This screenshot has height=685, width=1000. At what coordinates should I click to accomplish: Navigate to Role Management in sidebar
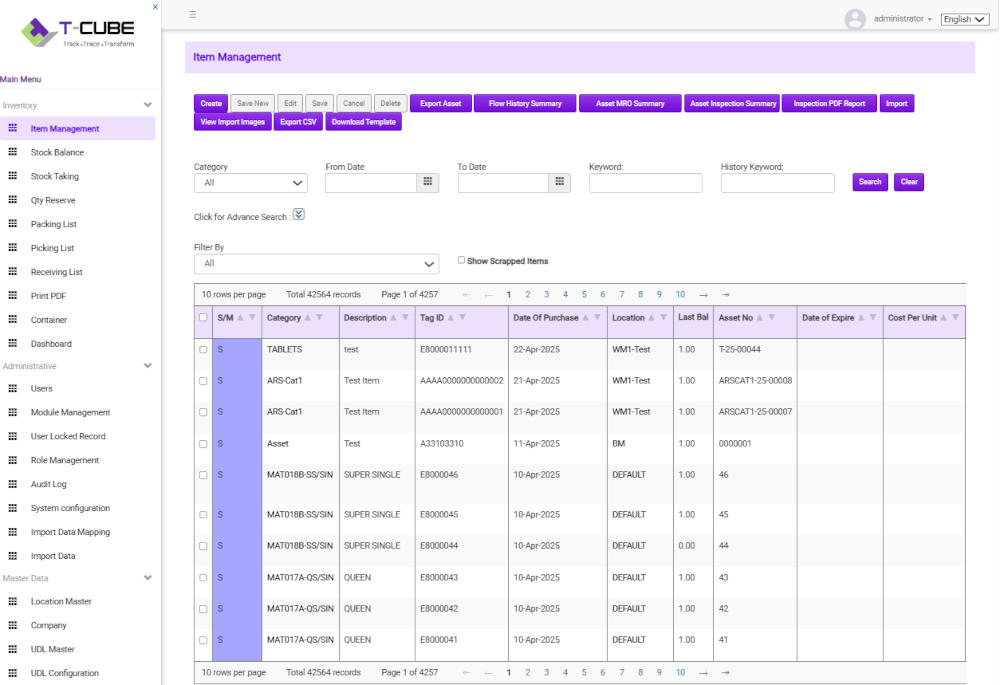(x=64, y=460)
